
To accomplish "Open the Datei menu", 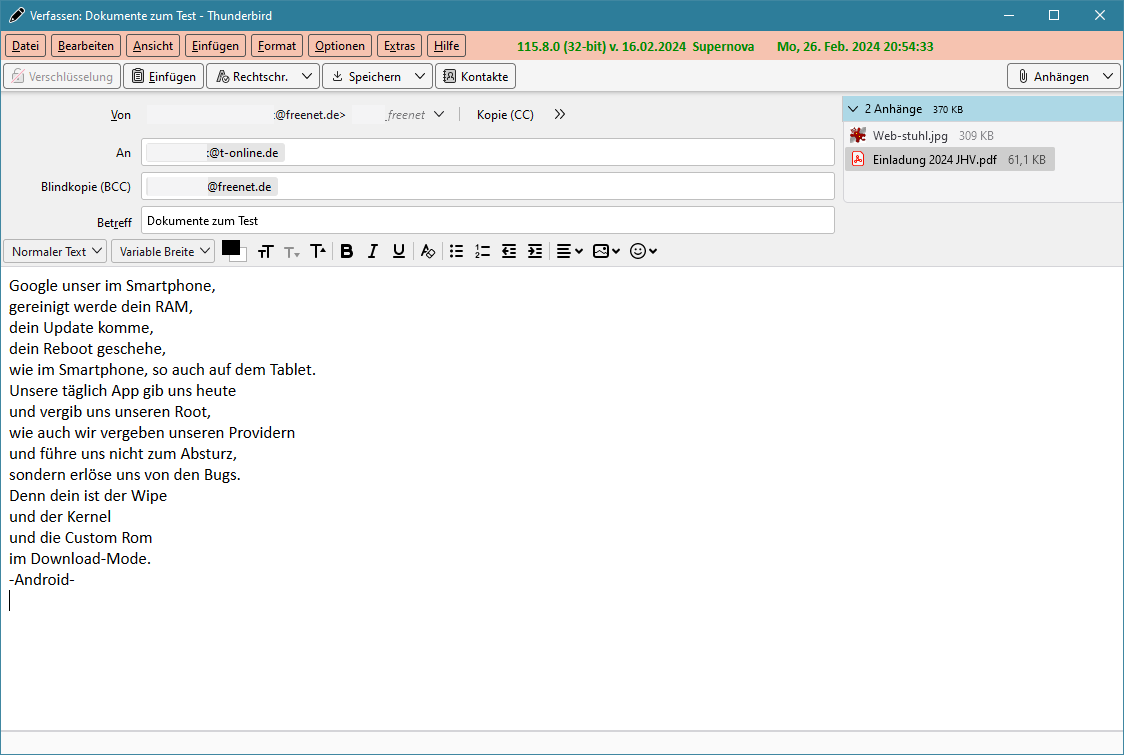I will pos(25,46).
